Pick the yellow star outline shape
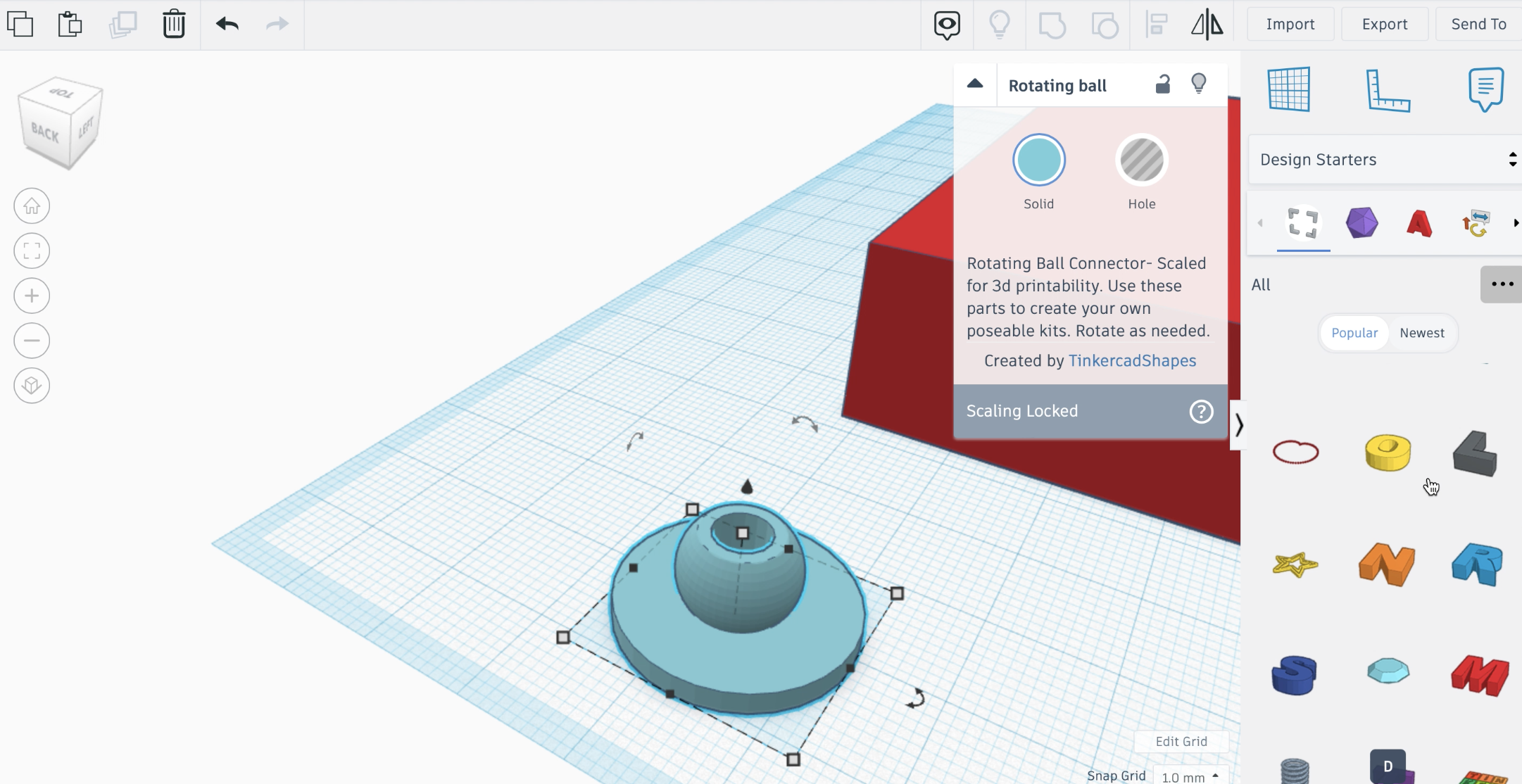The height and width of the screenshot is (784, 1522). click(x=1295, y=564)
